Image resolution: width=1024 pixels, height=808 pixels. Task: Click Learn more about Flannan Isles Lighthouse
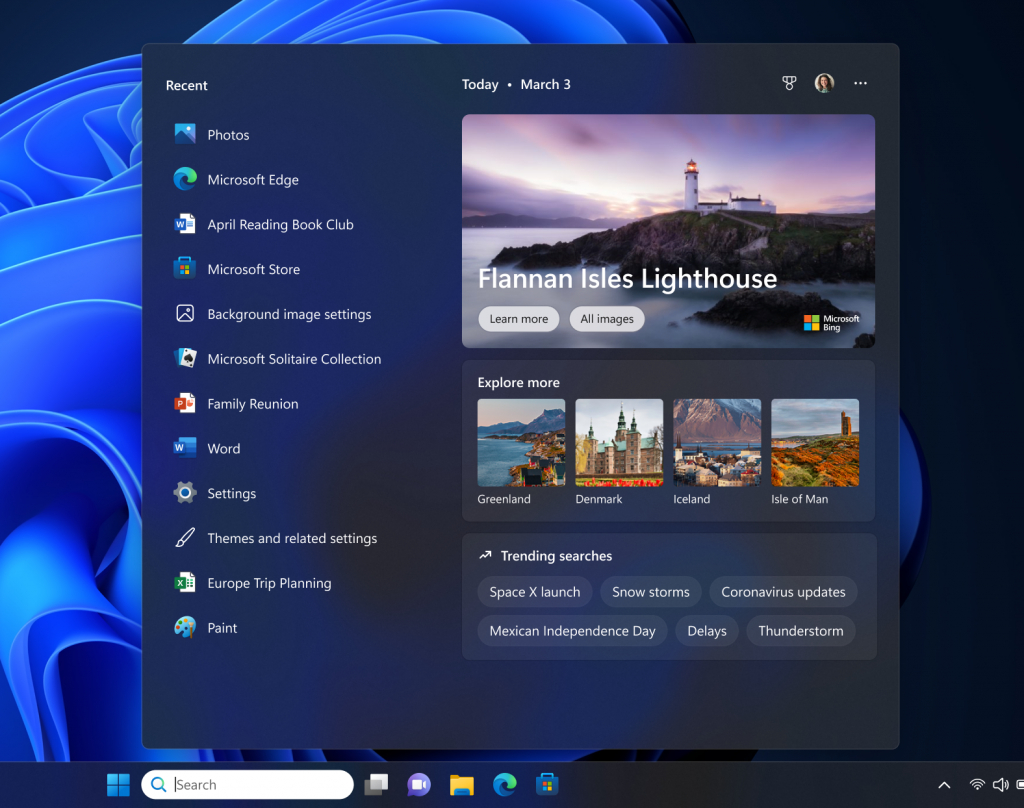click(x=518, y=318)
